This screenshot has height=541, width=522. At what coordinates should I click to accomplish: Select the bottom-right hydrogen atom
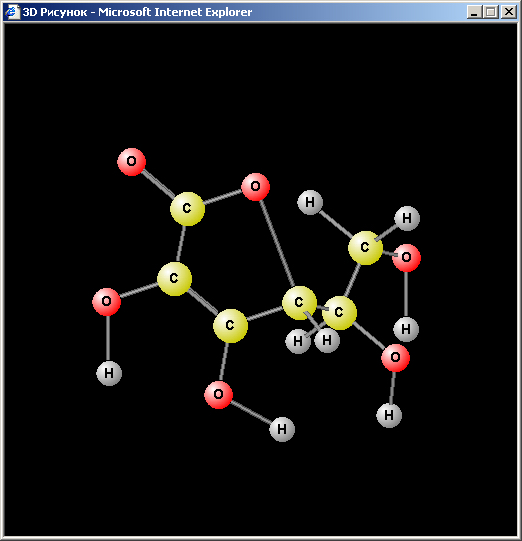tap(389, 415)
